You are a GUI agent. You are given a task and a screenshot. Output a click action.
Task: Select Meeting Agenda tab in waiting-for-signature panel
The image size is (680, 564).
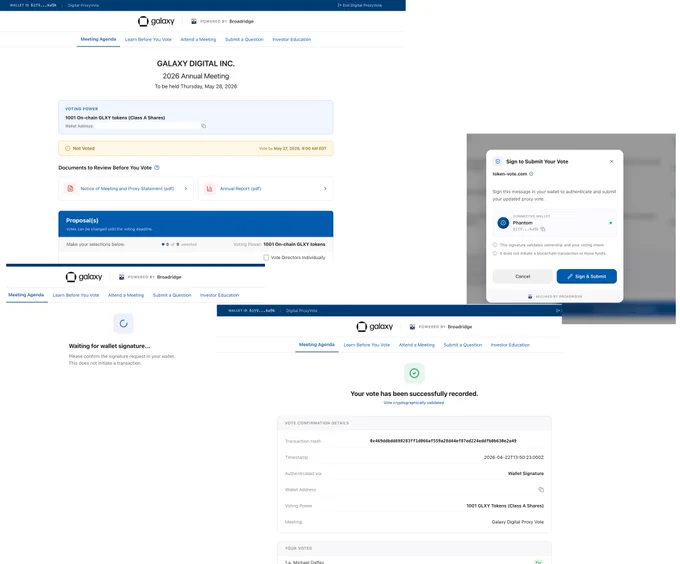click(26, 295)
